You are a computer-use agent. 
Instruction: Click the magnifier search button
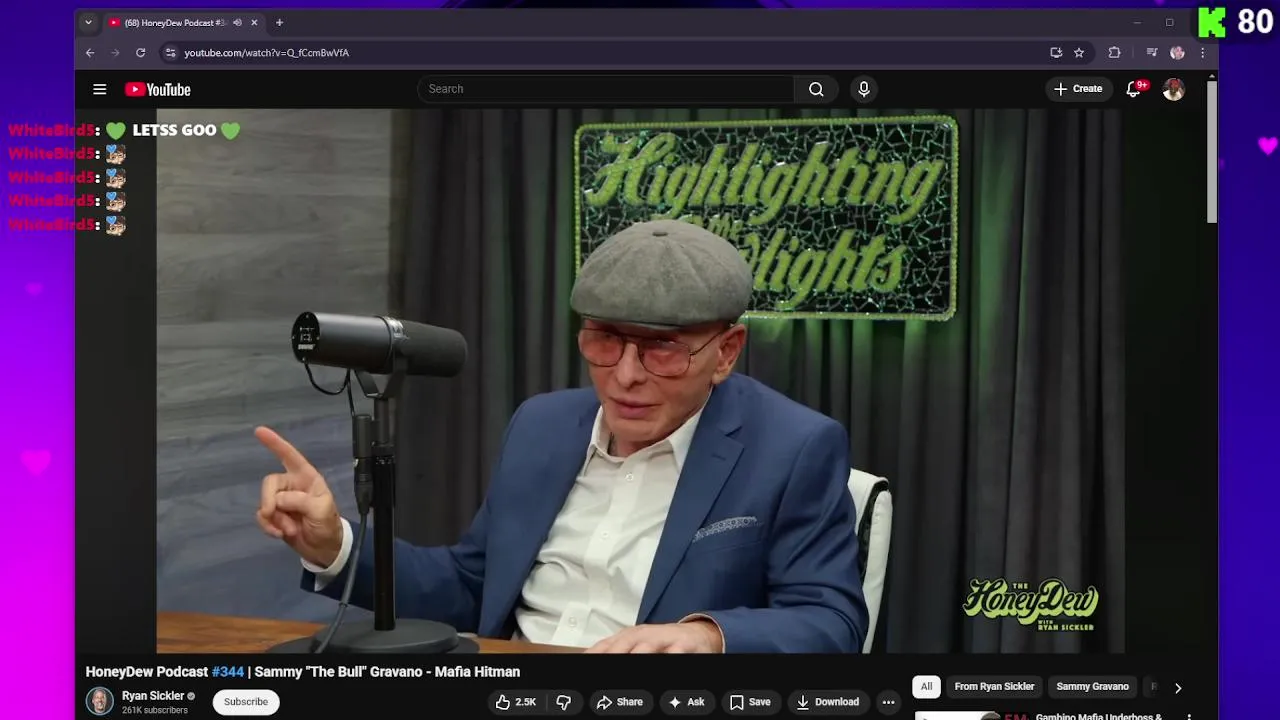pyautogui.click(x=816, y=89)
